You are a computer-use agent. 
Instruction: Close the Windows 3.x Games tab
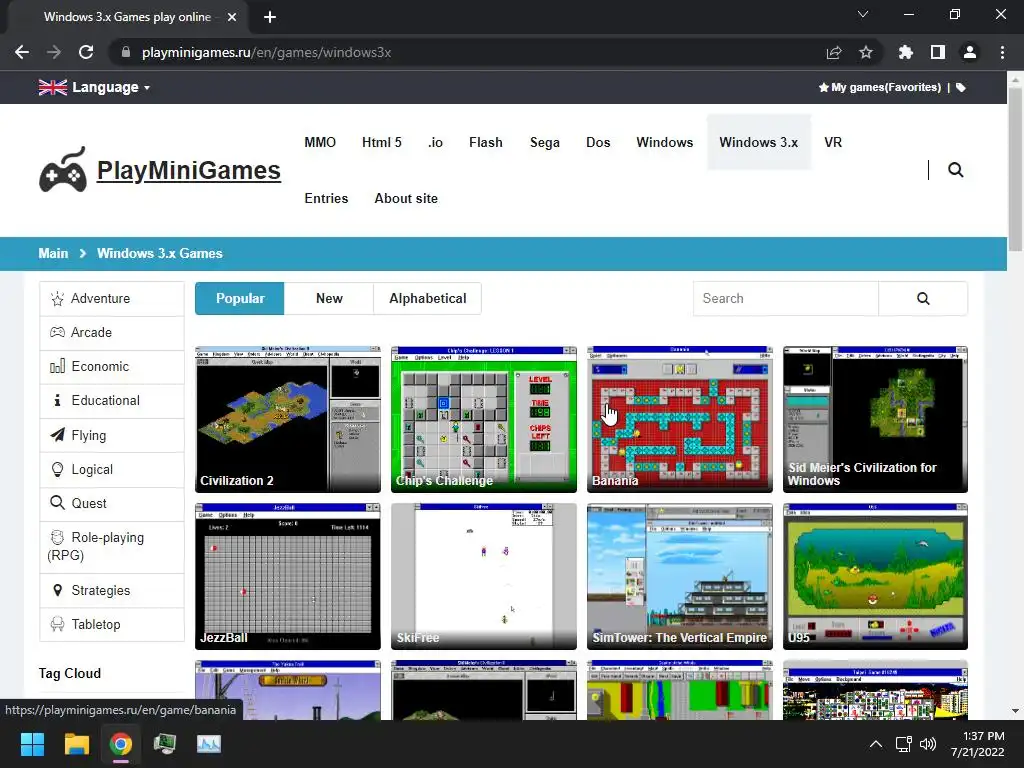(x=232, y=17)
